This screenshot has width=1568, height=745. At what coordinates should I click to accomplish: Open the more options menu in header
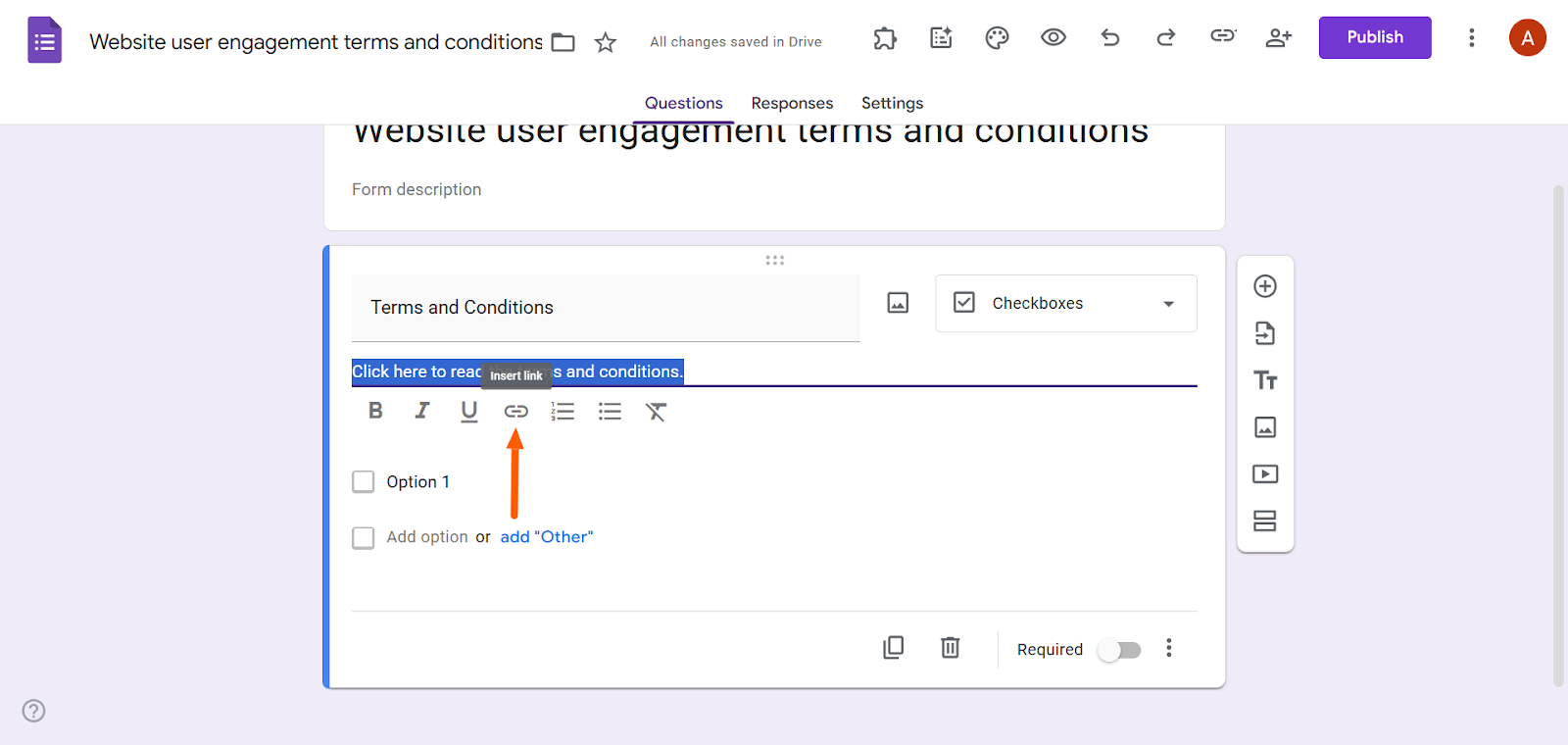[1471, 38]
